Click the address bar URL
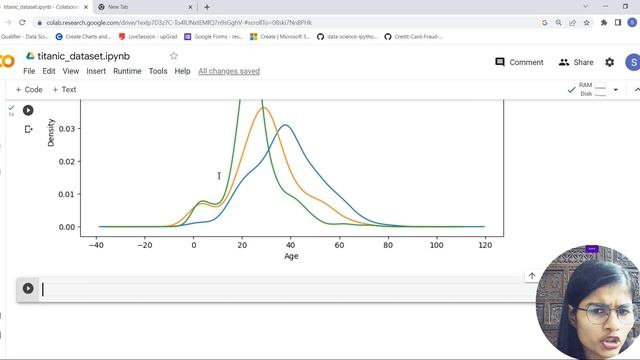 179,23
